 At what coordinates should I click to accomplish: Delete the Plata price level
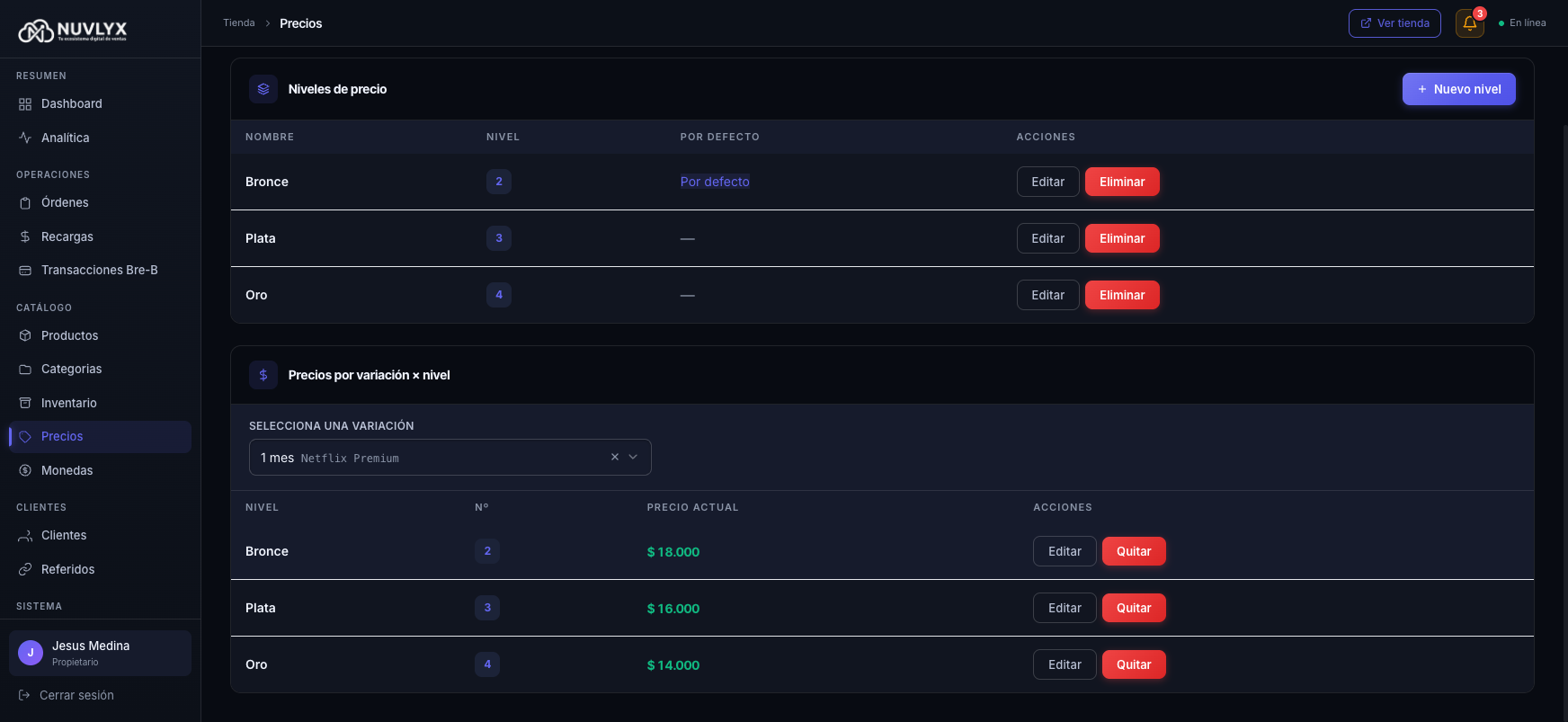click(1121, 238)
